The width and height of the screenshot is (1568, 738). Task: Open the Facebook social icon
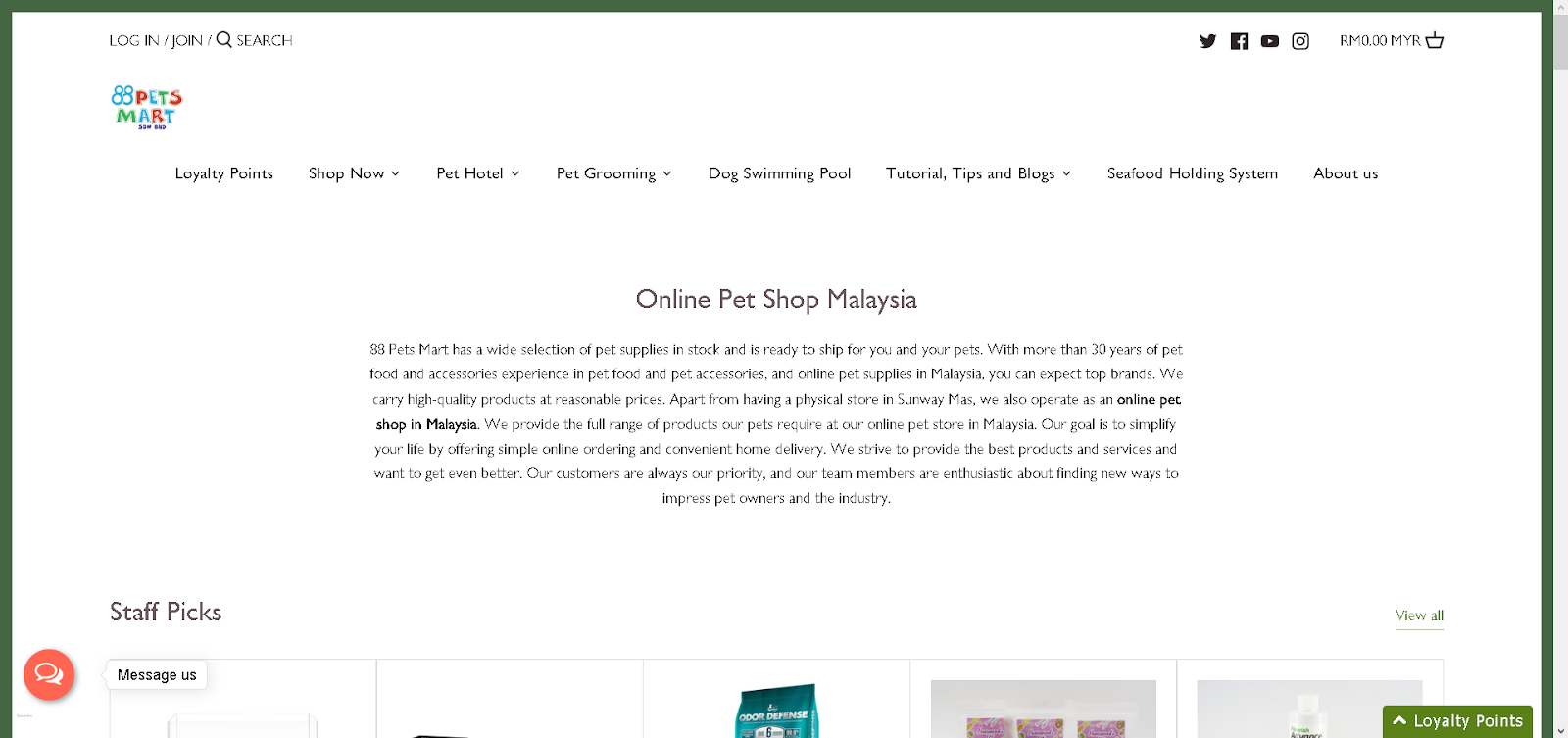(1239, 41)
